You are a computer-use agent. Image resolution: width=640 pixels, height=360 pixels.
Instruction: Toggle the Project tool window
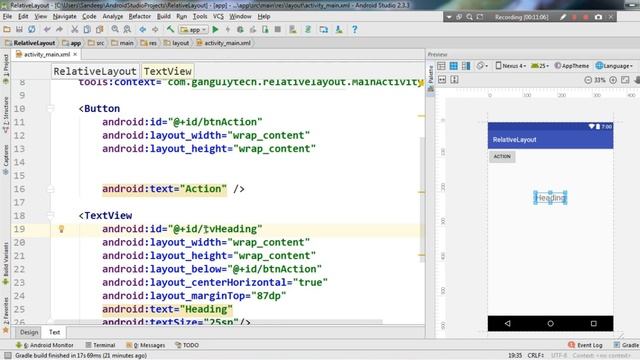6,69
